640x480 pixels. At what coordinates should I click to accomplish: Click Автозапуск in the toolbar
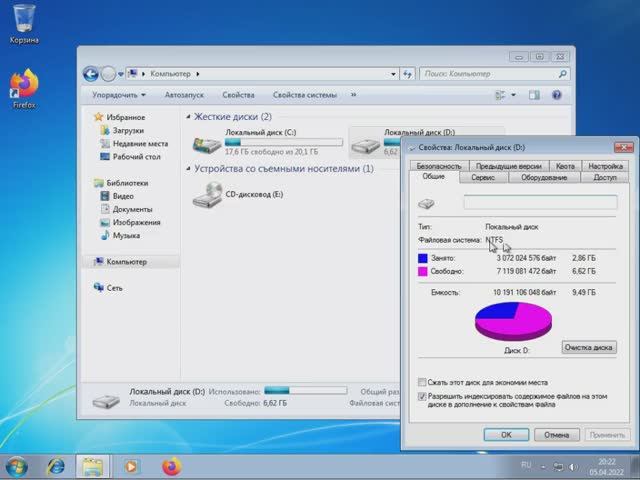tap(184, 95)
